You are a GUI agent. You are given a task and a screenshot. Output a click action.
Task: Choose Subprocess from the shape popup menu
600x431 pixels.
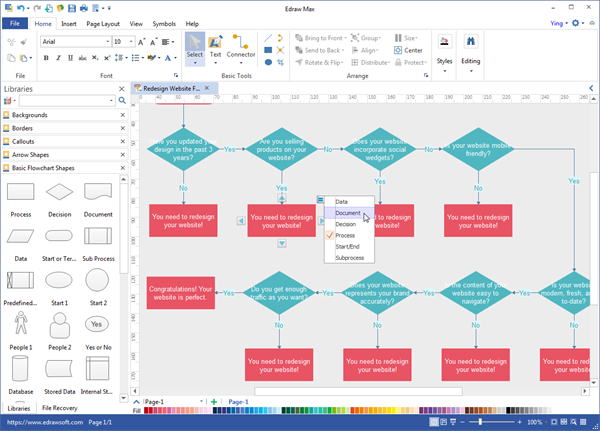coord(349,258)
